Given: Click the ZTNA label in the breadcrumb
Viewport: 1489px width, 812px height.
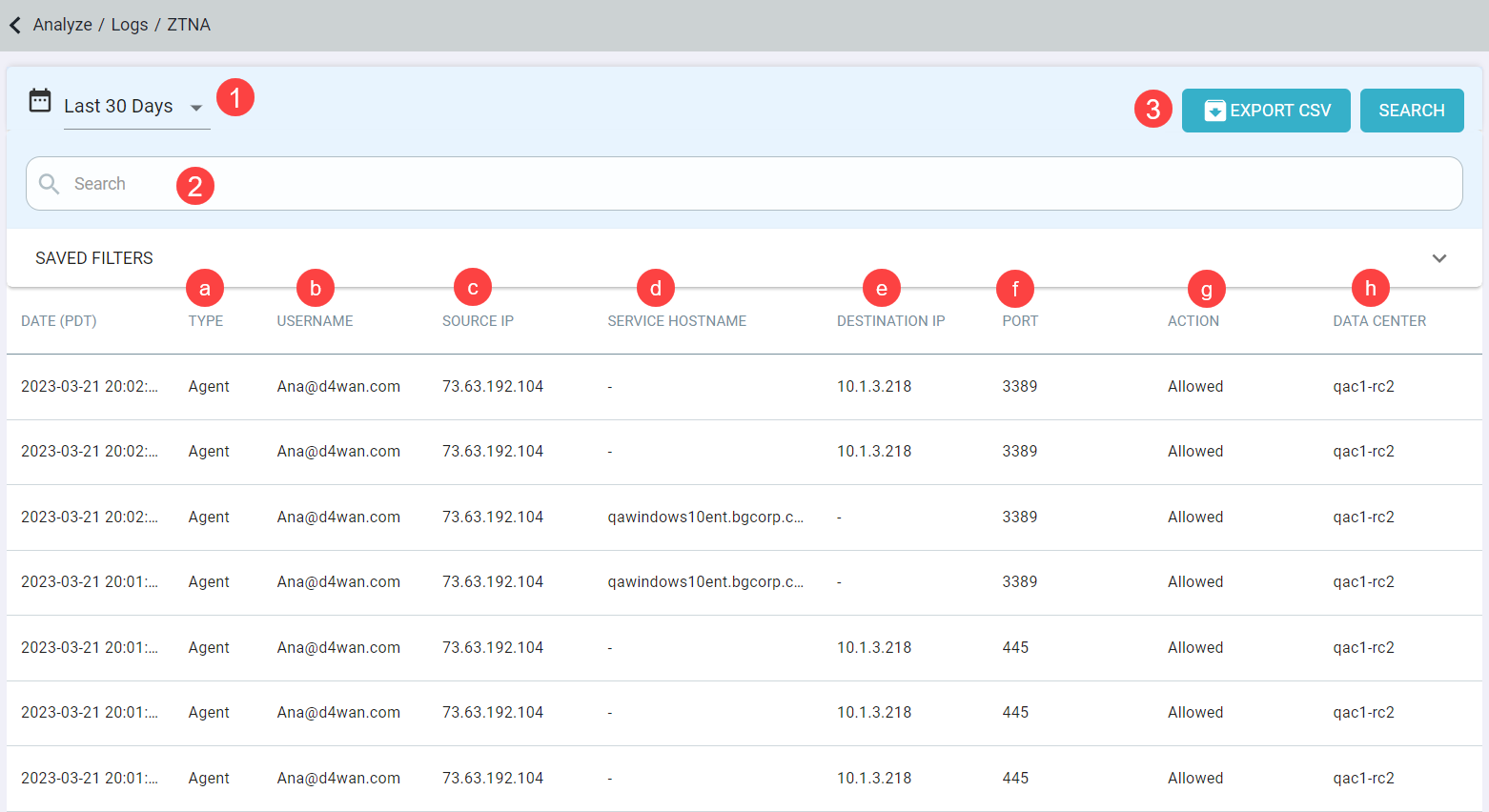Looking at the screenshot, I should click(x=188, y=25).
